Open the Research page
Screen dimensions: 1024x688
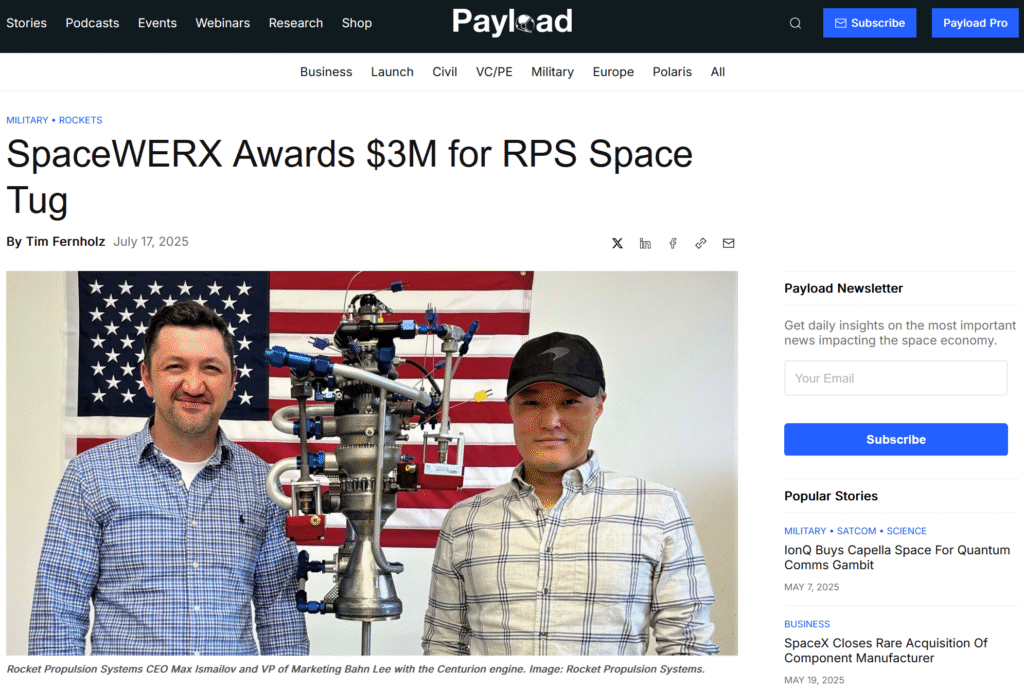296,23
